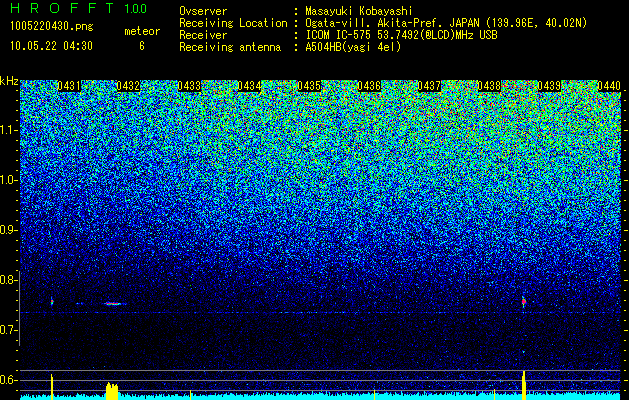Select the filename 1005220430.png
Screen dimensions: 629x400
click(x=52, y=27)
